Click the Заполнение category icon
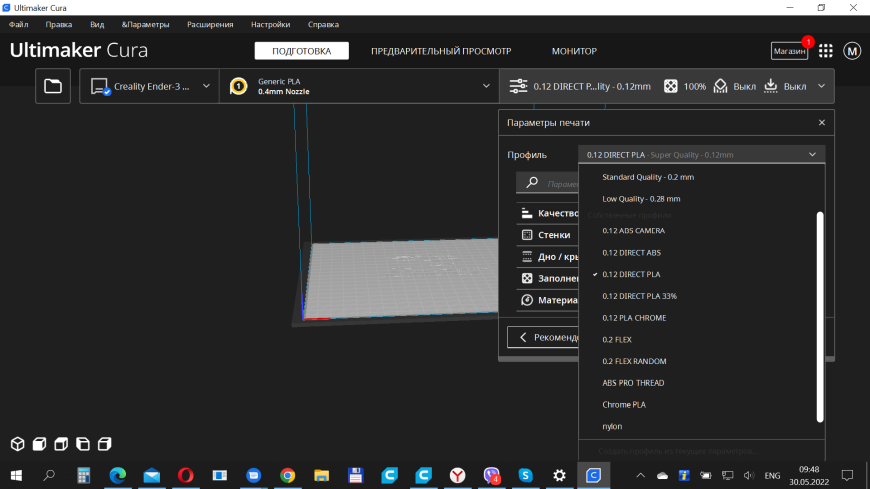Screen dimensions: 870x489 [x=527, y=278]
